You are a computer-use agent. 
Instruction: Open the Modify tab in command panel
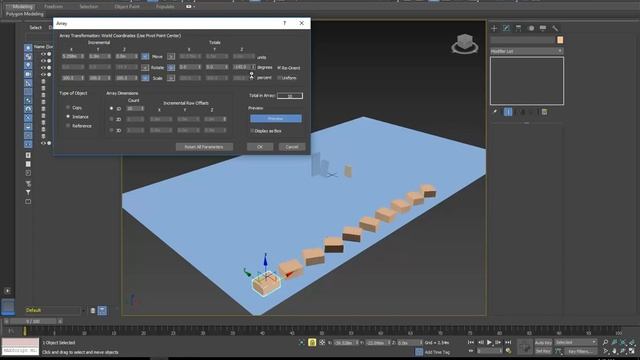506,28
